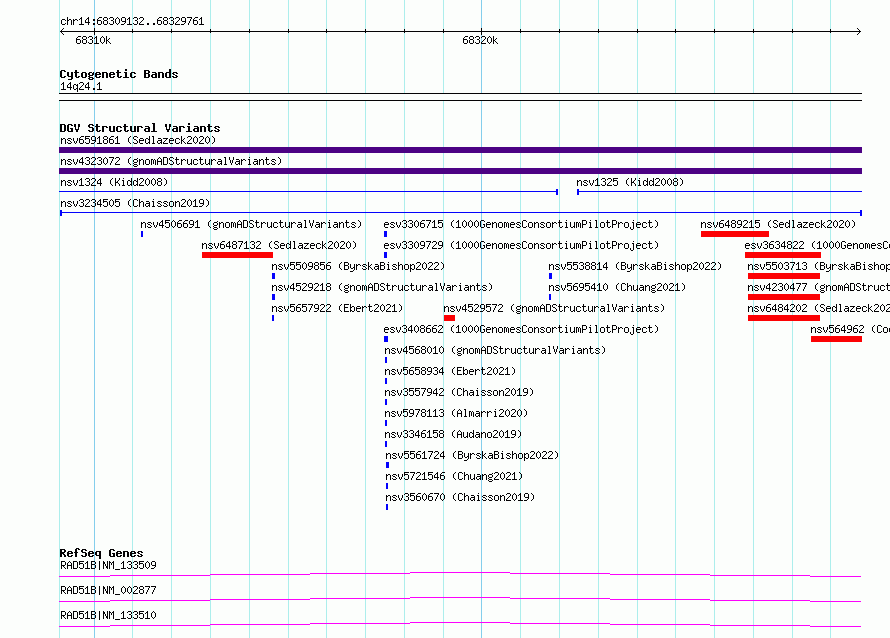Click red bar under nsv6487132

coord(237,255)
